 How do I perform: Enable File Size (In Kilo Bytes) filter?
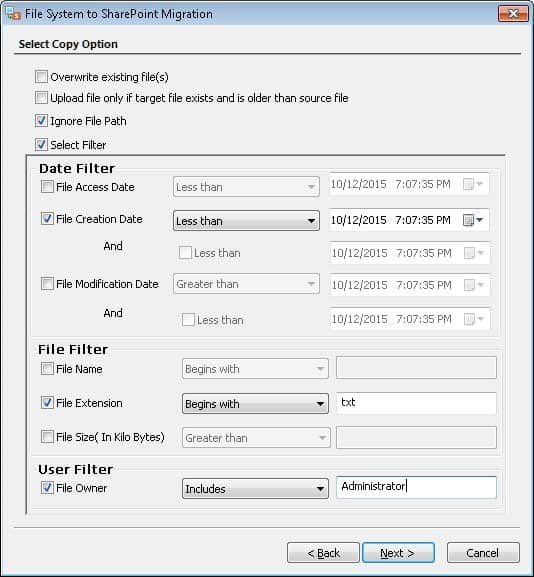tap(47, 437)
